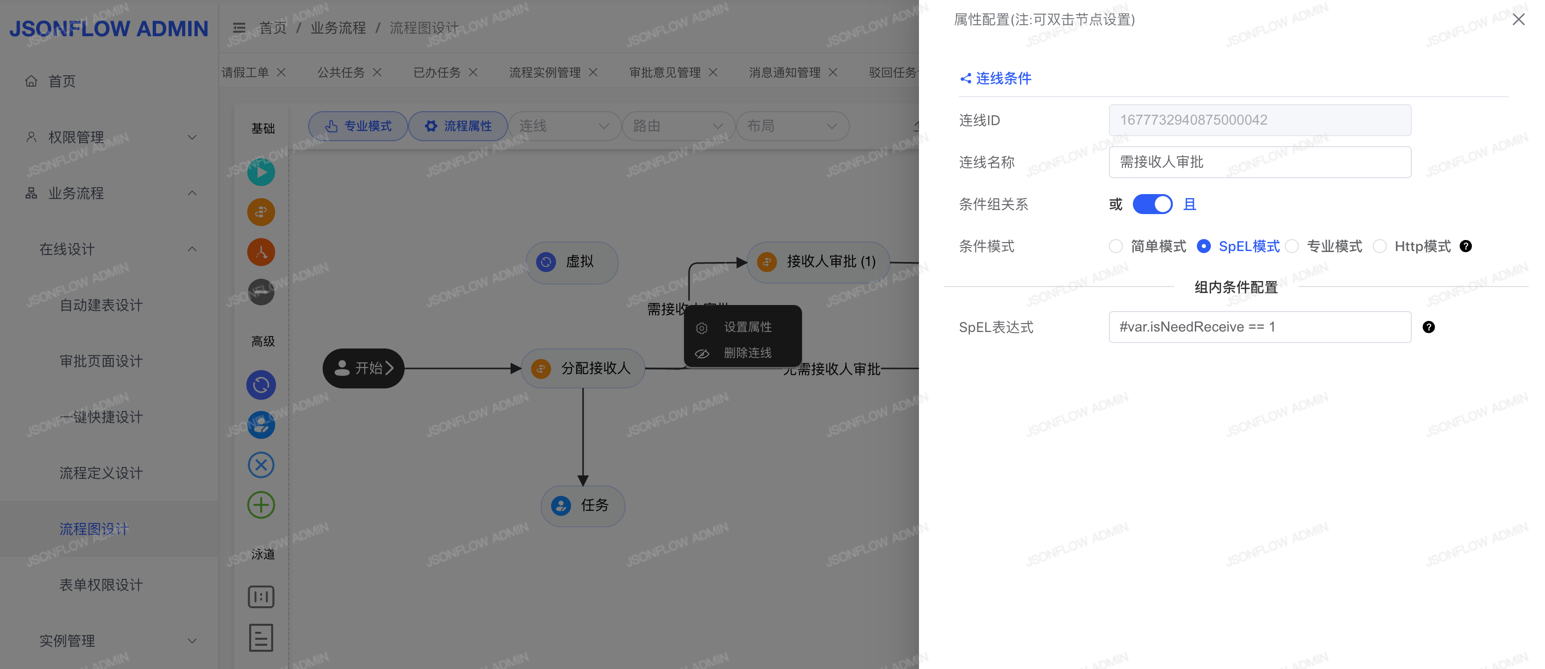Image resolution: width=1545 pixels, height=669 pixels.
Task: Pick the blue X circle palette icon
Action: coord(261,465)
